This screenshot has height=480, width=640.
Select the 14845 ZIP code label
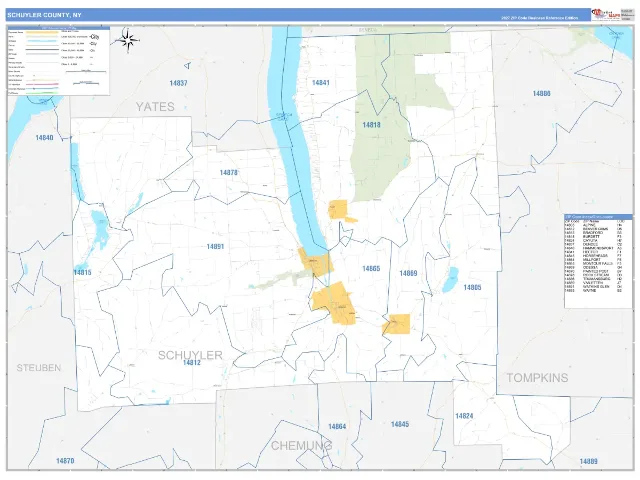pos(400,424)
